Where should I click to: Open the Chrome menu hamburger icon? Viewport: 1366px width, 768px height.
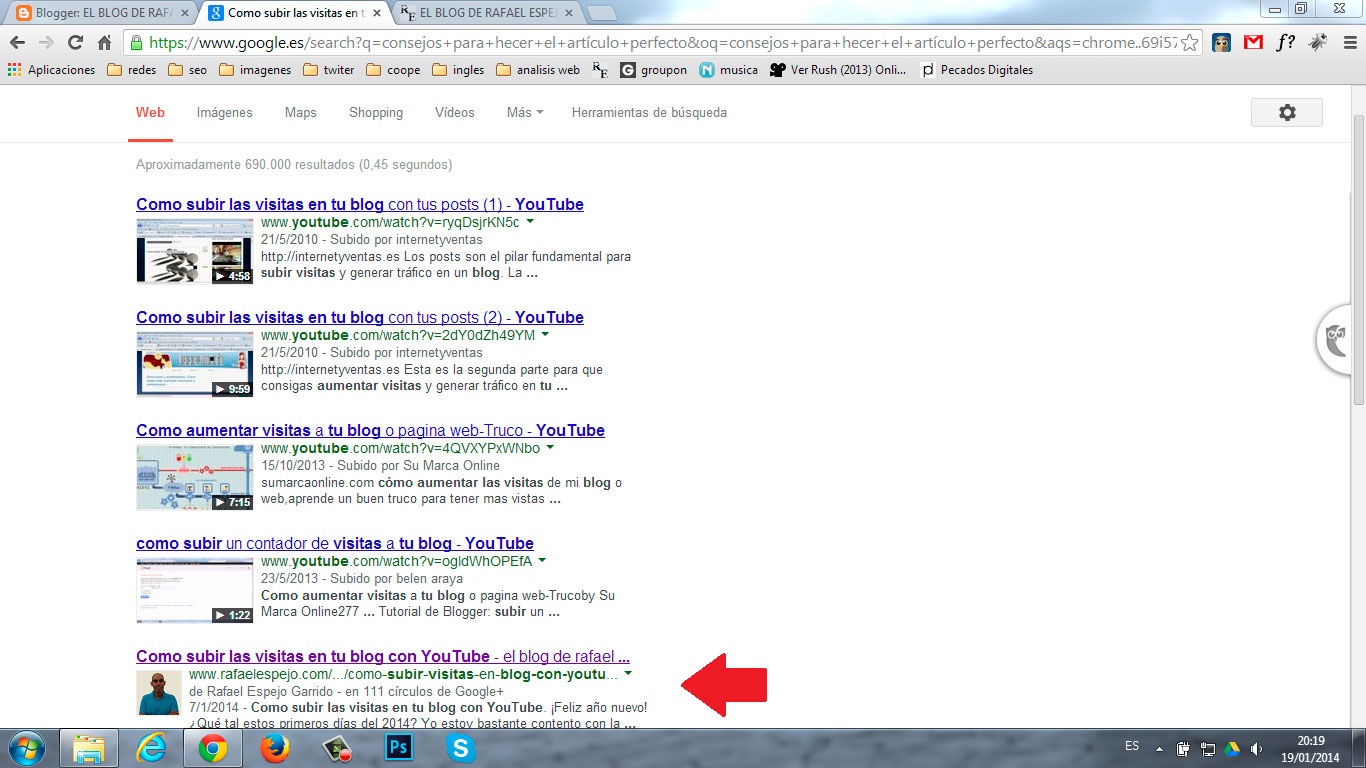[1349, 43]
